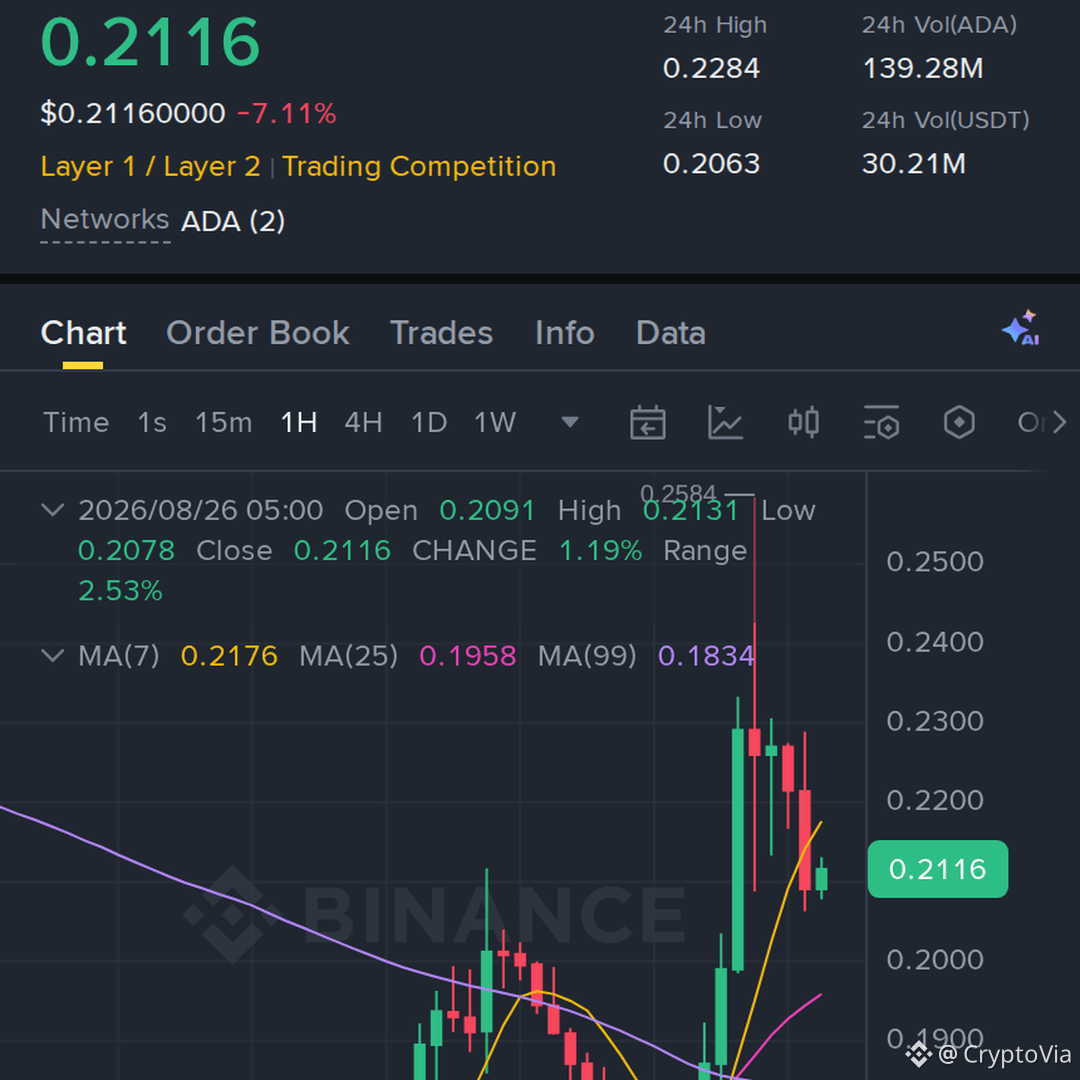Select the 1H interval
Viewport: 1080px width, 1080px height.
(x=299, y=422)
